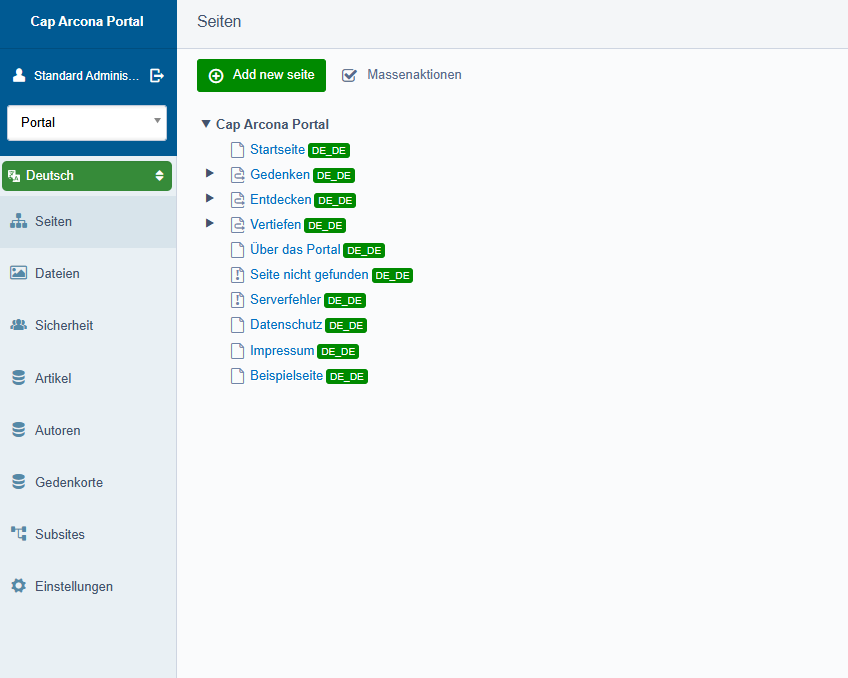Image resolution: width=848 pixels, height=678 pixels.
Task: Select the Startseite tree item
Action: tap(277, 150)
